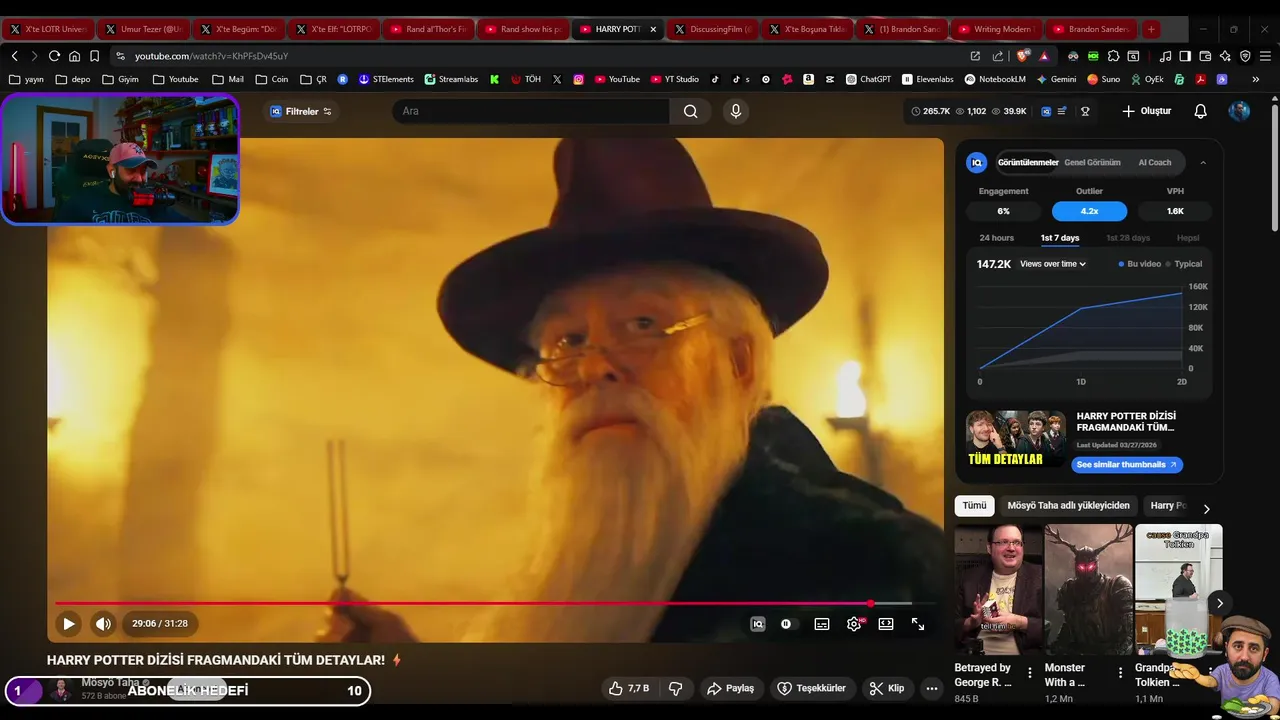Open the Oluştur create menu
This screenshot has height=720, width=1280.
point(1146,111)
